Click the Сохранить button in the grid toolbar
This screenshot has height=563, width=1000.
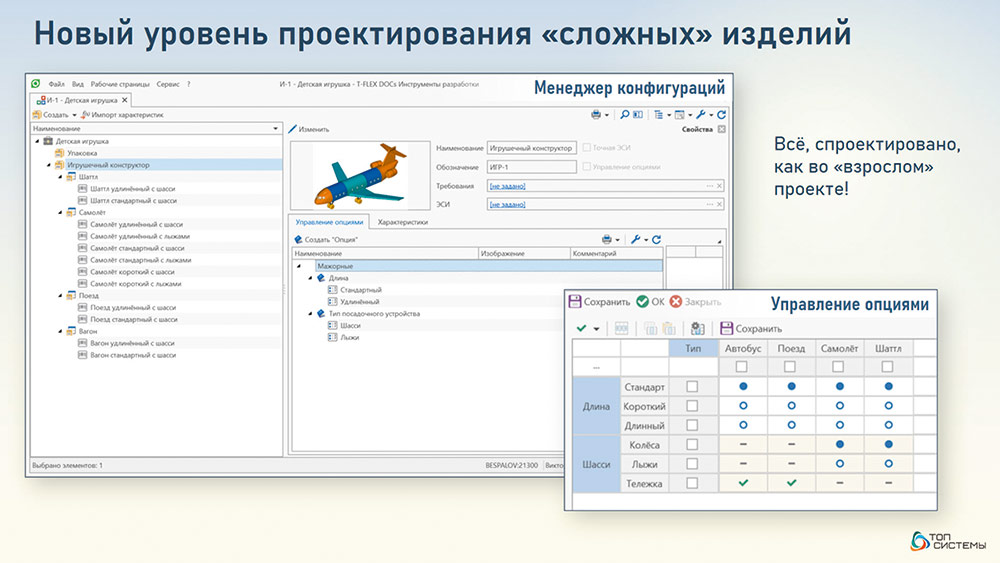coord(751,328)
